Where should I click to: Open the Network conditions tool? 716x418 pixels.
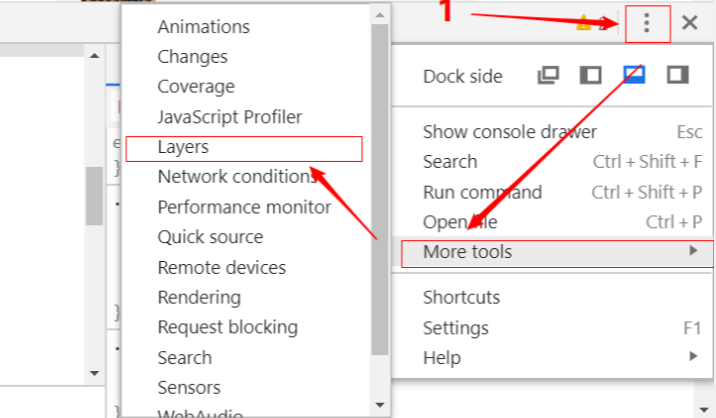click(x=237, y=177)
